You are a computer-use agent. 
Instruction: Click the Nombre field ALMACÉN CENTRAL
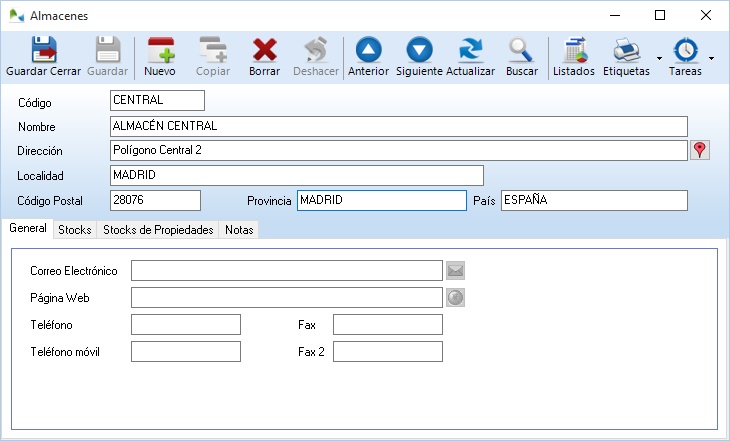pyautogui.click(x=399, y=127)
